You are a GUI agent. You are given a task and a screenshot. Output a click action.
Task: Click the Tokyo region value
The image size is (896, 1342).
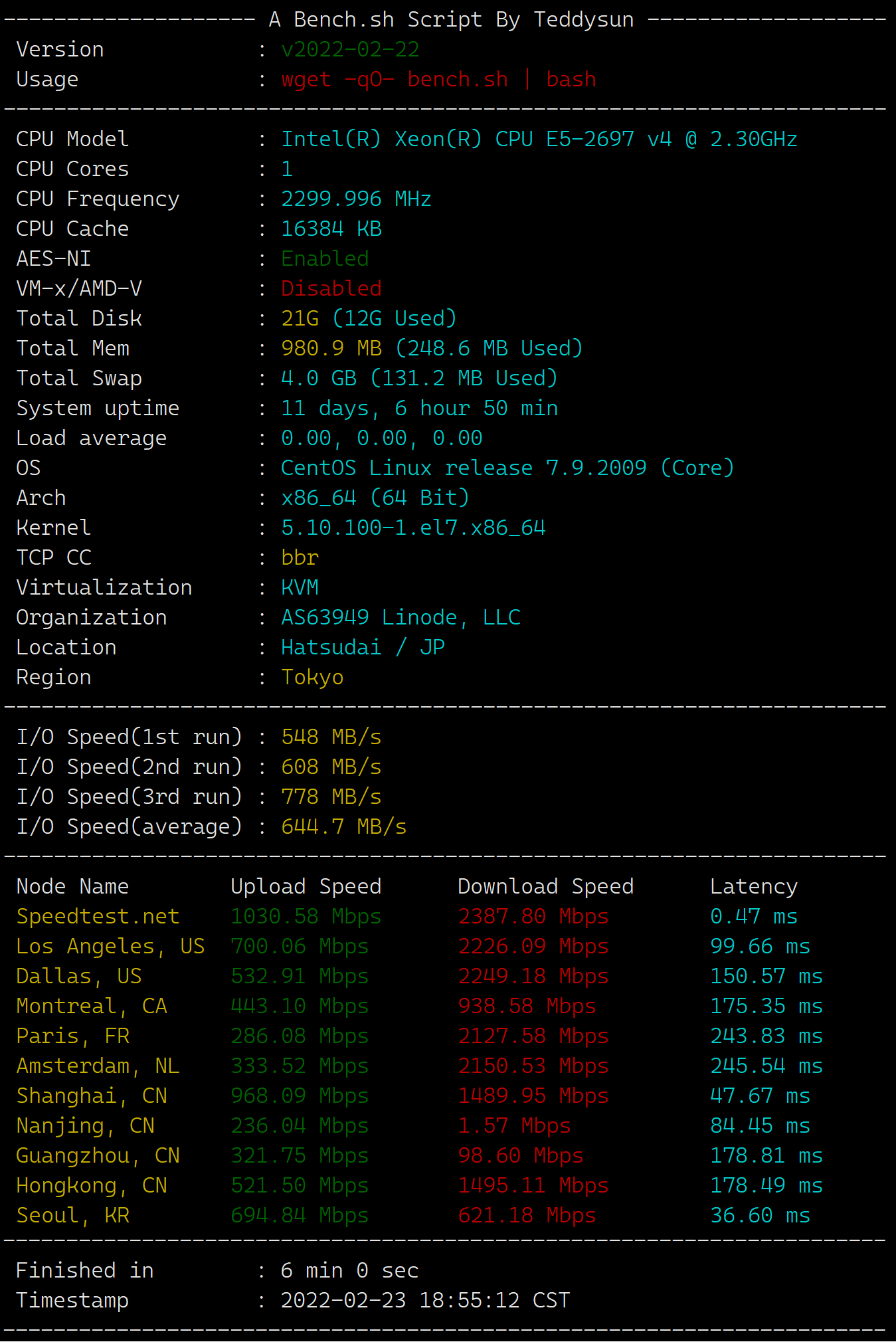point(312,677)
